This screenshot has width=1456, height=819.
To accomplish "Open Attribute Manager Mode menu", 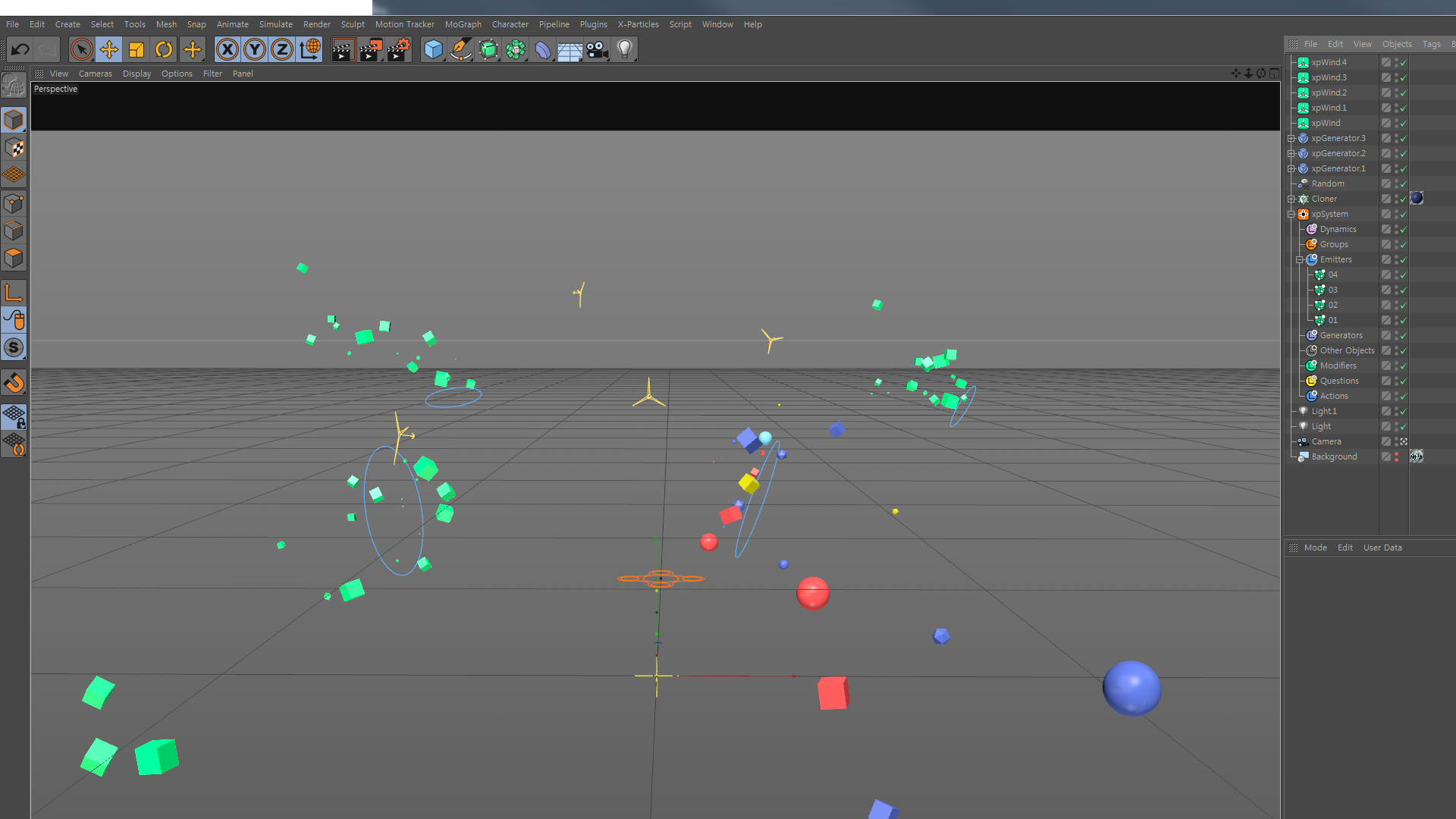I will [1315, 548].
